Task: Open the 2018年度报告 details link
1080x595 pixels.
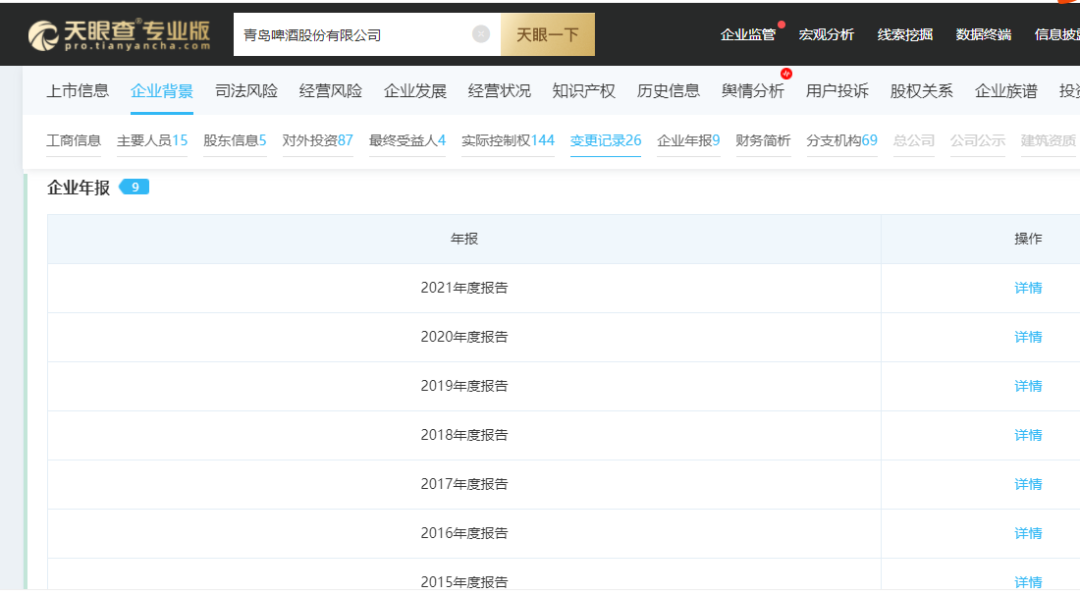Action: tap(1028, 435)
